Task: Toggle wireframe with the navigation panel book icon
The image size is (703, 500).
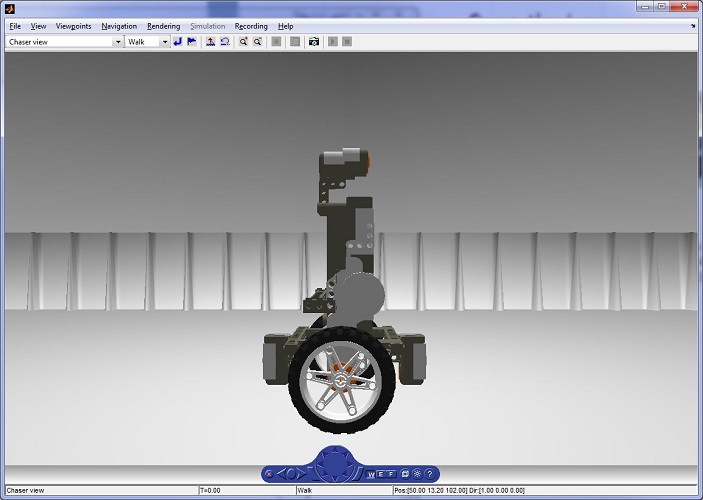Action: point(405,473)
